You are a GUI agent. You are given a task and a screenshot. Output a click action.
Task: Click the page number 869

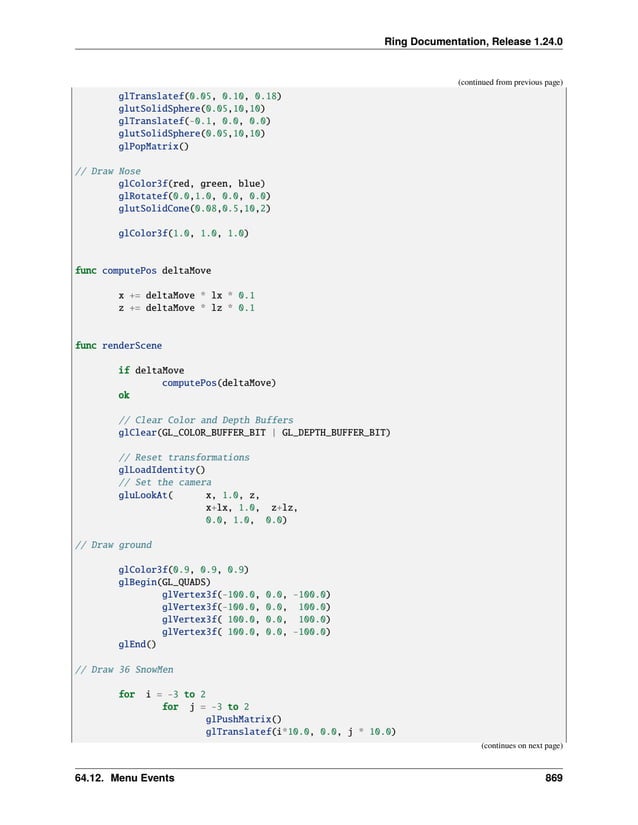coord(553,778)
